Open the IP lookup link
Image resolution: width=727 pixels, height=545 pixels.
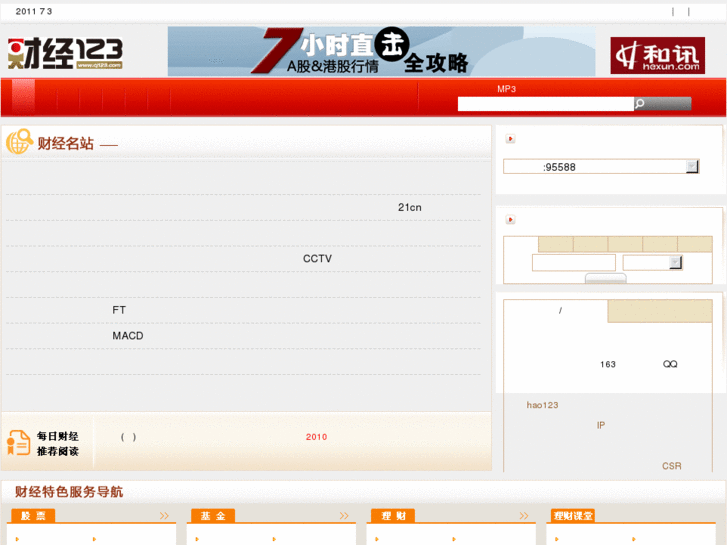600,425
